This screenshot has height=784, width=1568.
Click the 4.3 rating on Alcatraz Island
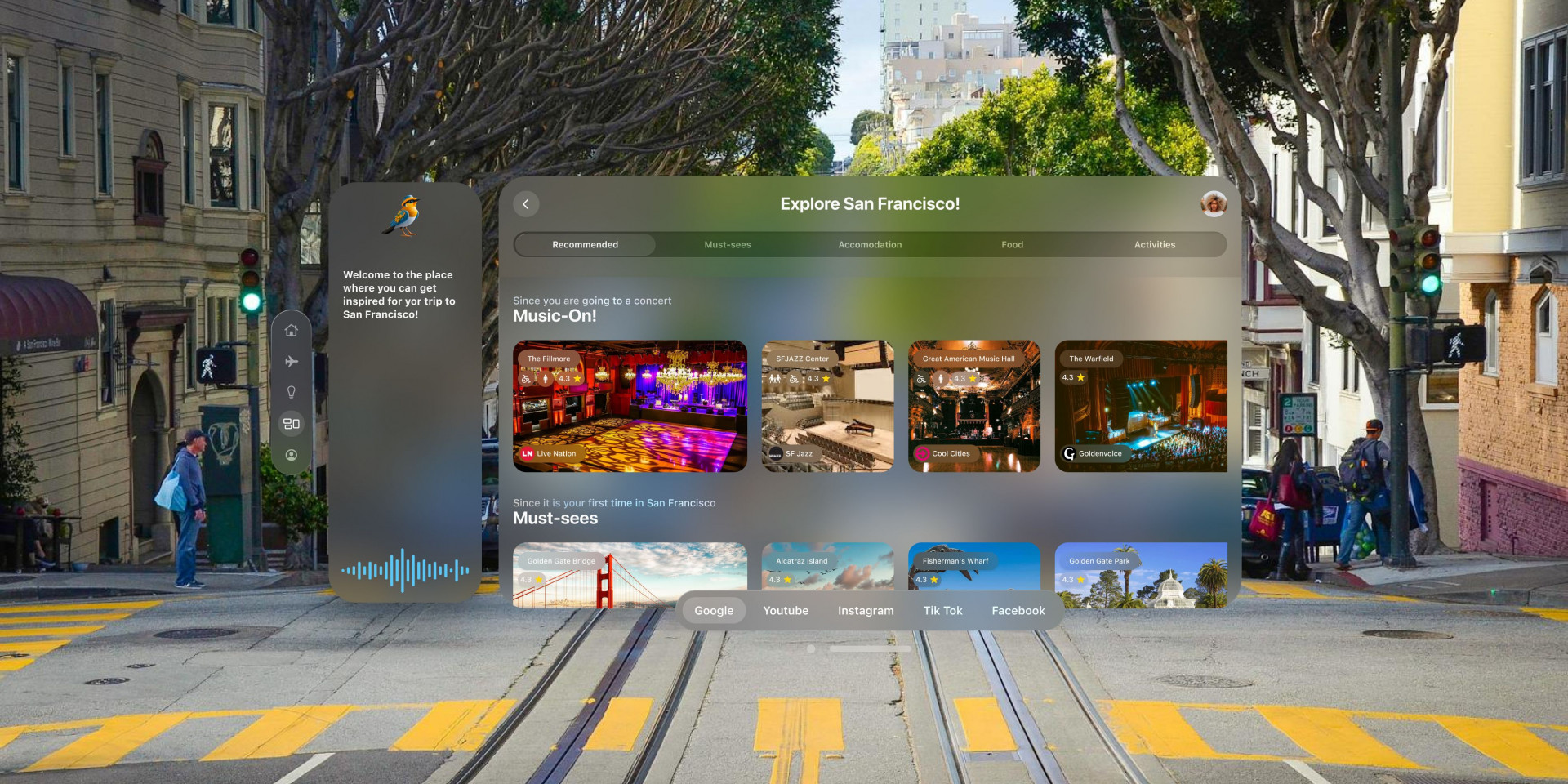[x=780, y=580]
